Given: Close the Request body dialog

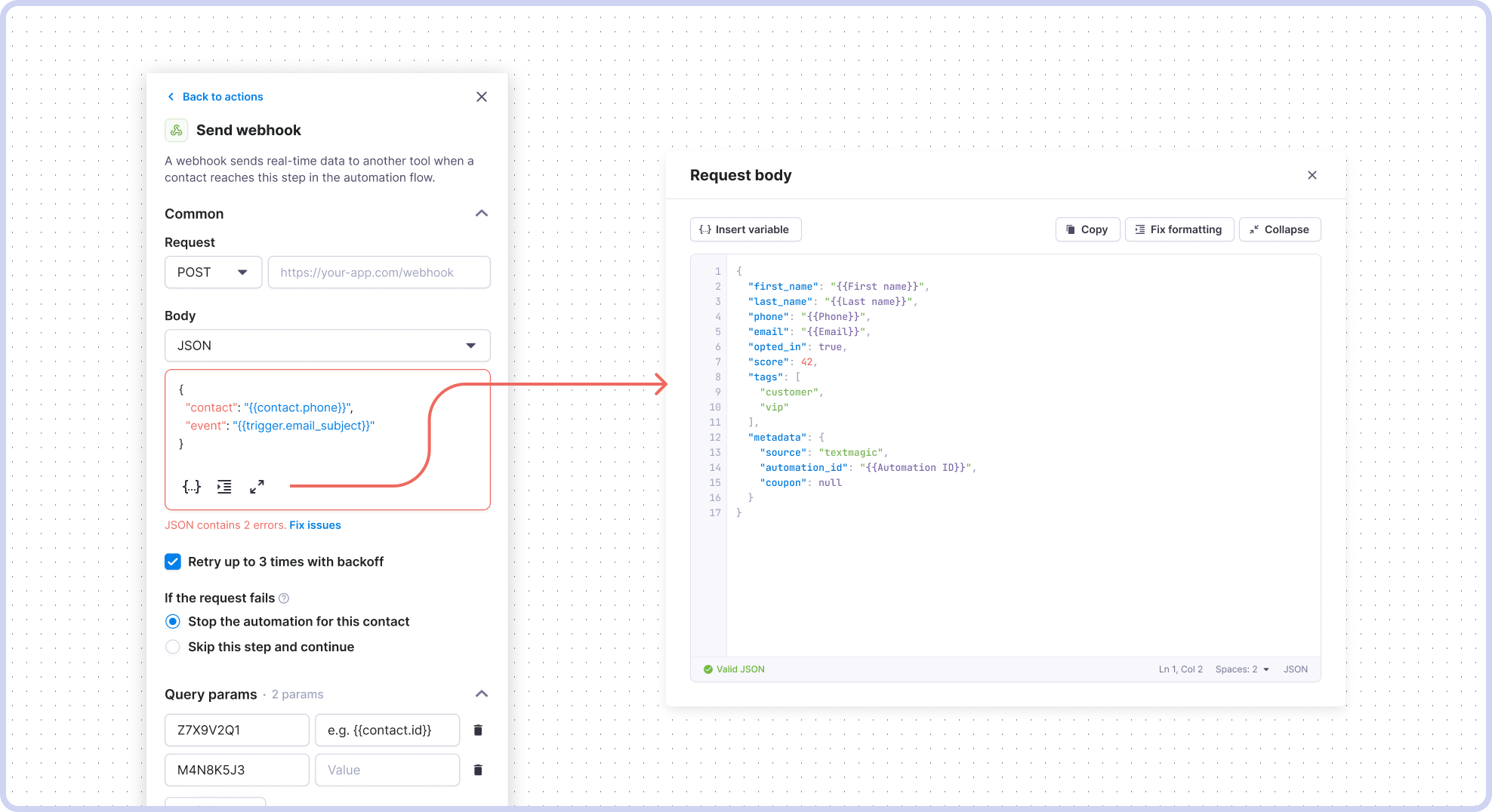Looking at the screenshot, I should [1312, 175].
